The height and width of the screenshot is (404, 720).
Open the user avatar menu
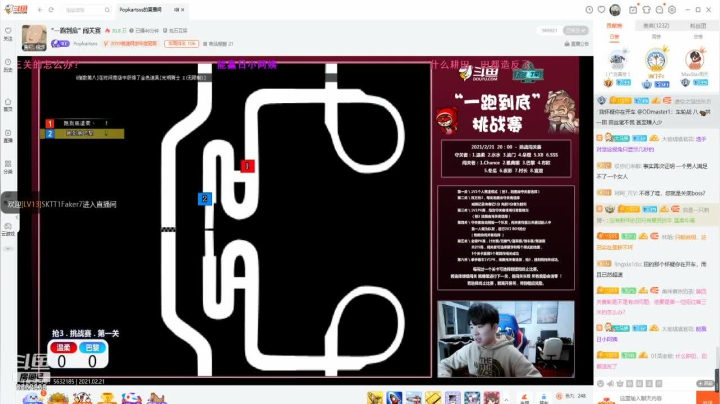[x=615, y=10]
